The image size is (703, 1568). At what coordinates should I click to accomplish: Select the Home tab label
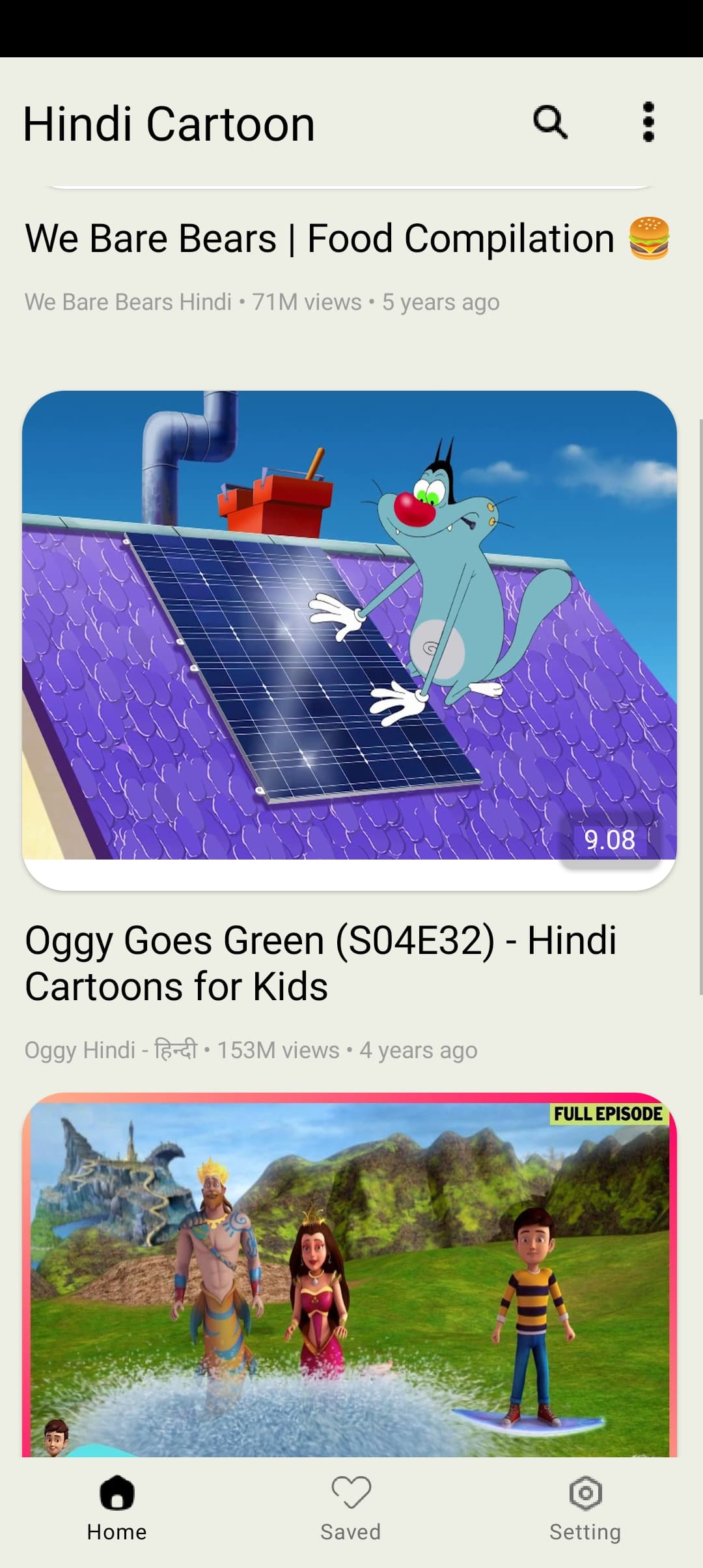[x=117, y=1532]
